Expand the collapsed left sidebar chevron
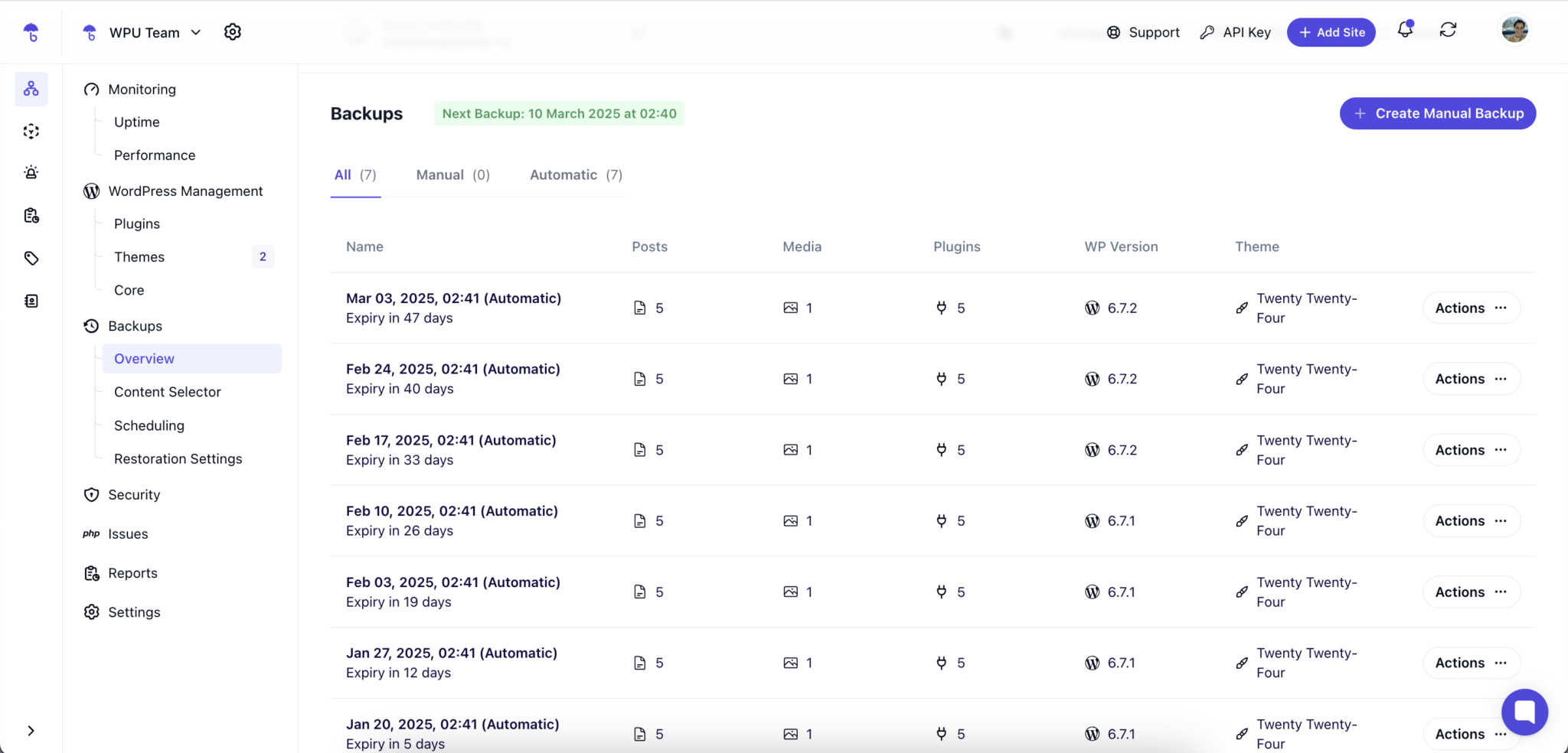This screenshot has width=1568, height=753. (31, 731)
